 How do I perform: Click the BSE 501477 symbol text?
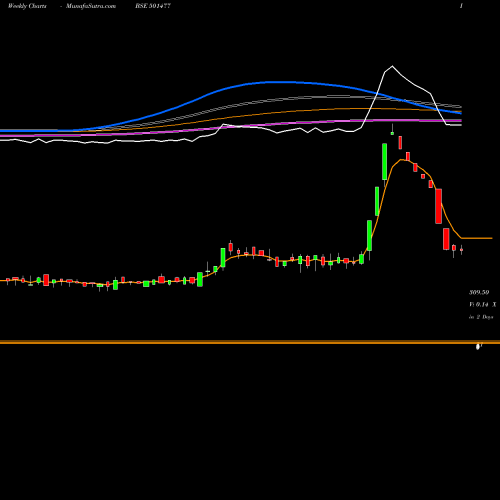click(153, 6)
